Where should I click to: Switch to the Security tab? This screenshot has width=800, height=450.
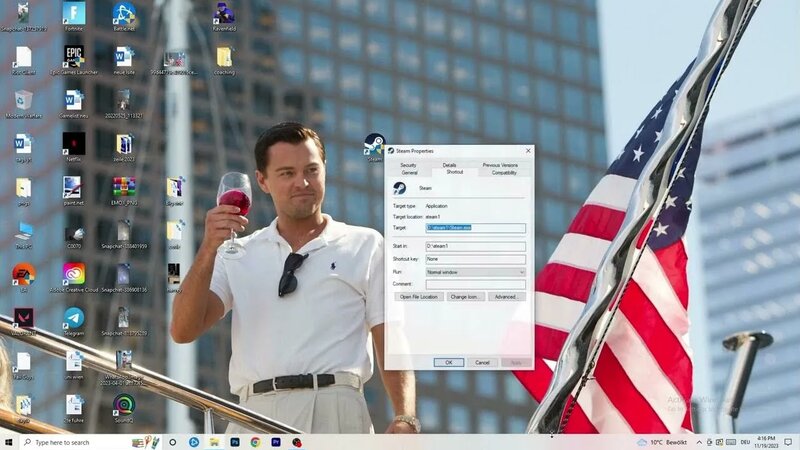(x=408, y=165)
